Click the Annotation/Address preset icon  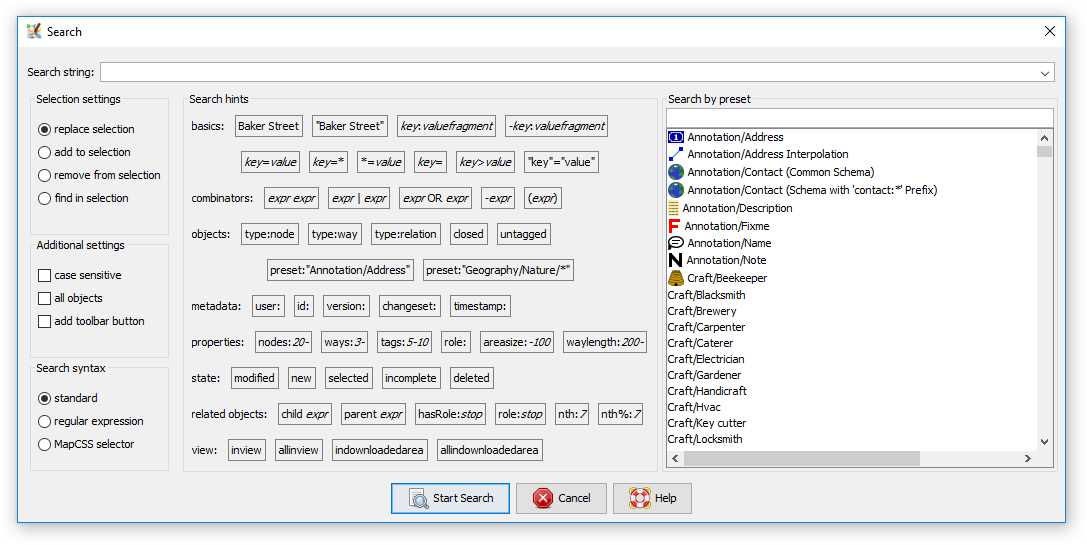click(675, 137)
